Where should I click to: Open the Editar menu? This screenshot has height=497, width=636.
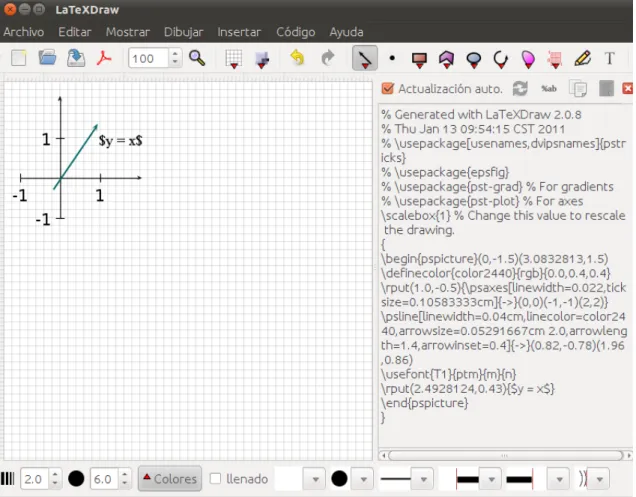coord(75,32)
